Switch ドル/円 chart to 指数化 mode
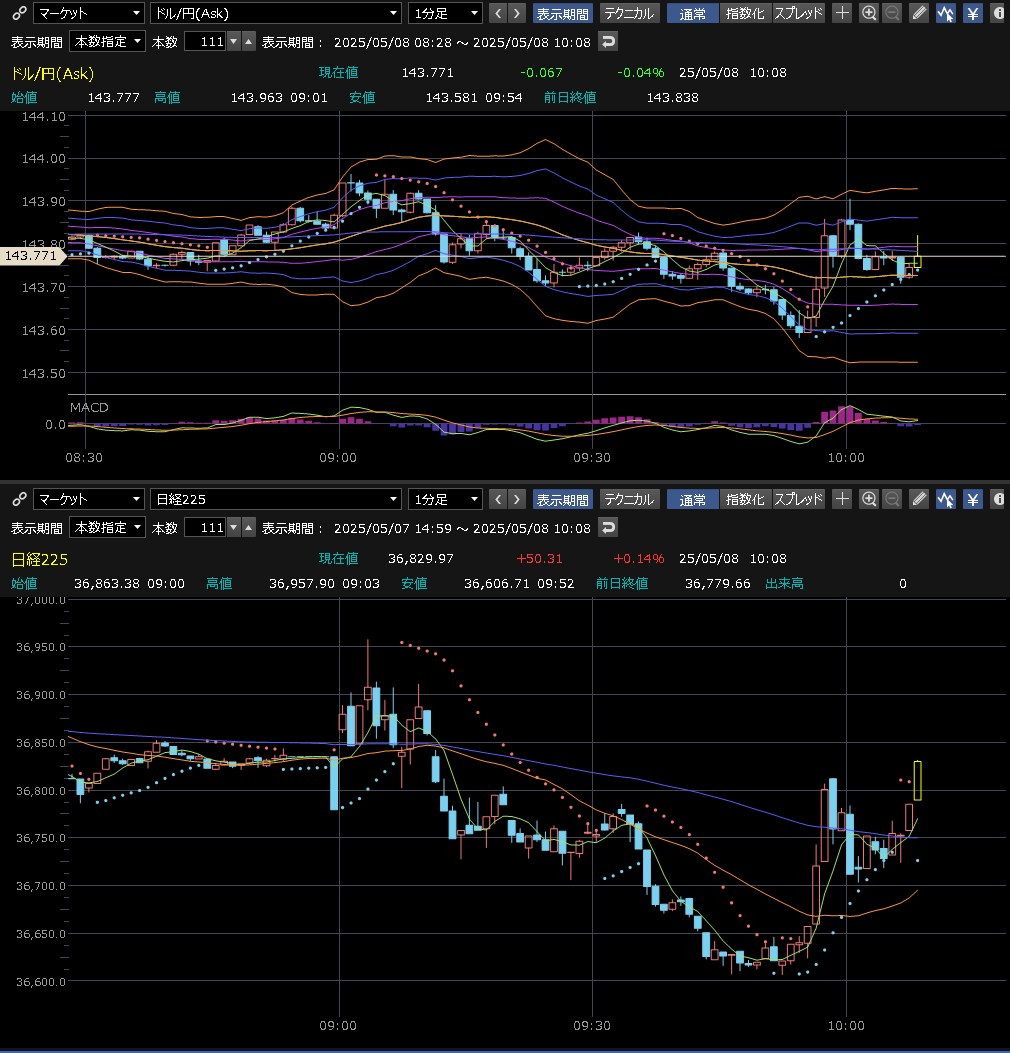The height and width of the screenshot is (1053, 1010). pyautogui.click(x=745, y=13)
